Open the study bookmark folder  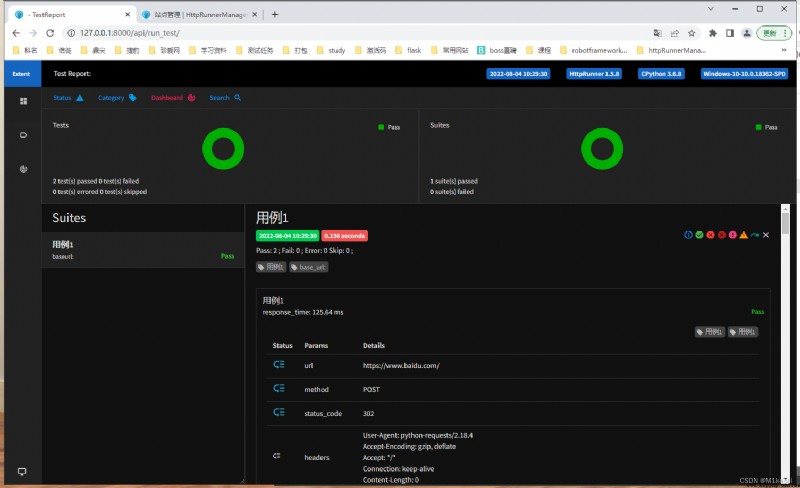(x=331, y=50)
